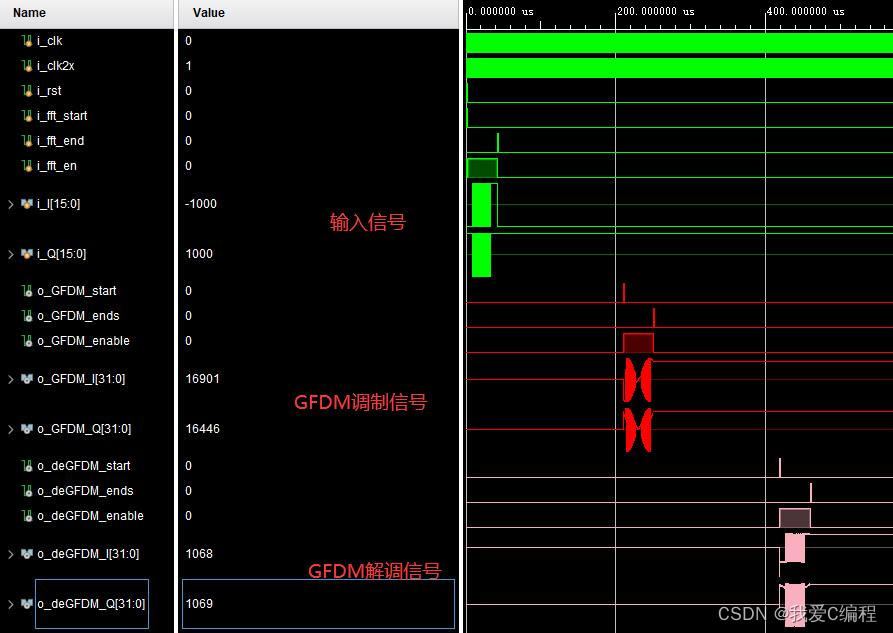The width and height of the screenshot is (893, 633).
Task: Expand the o_GFDM_Q[31:0] bus
Action: (x=10, y=429)
